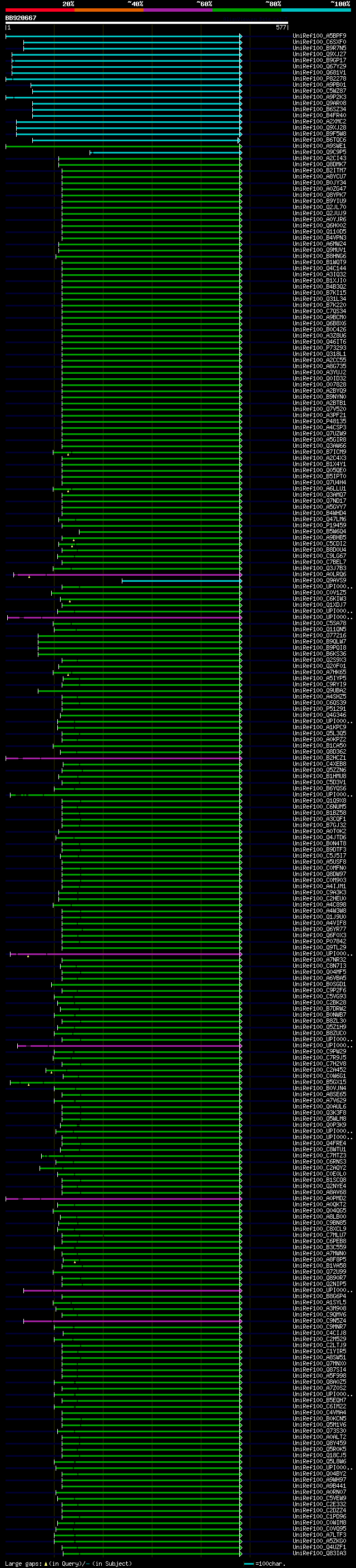Open hit UniRef100_Q2S9X3
This screenshot has width=356, height=1568.
[319, 660]
